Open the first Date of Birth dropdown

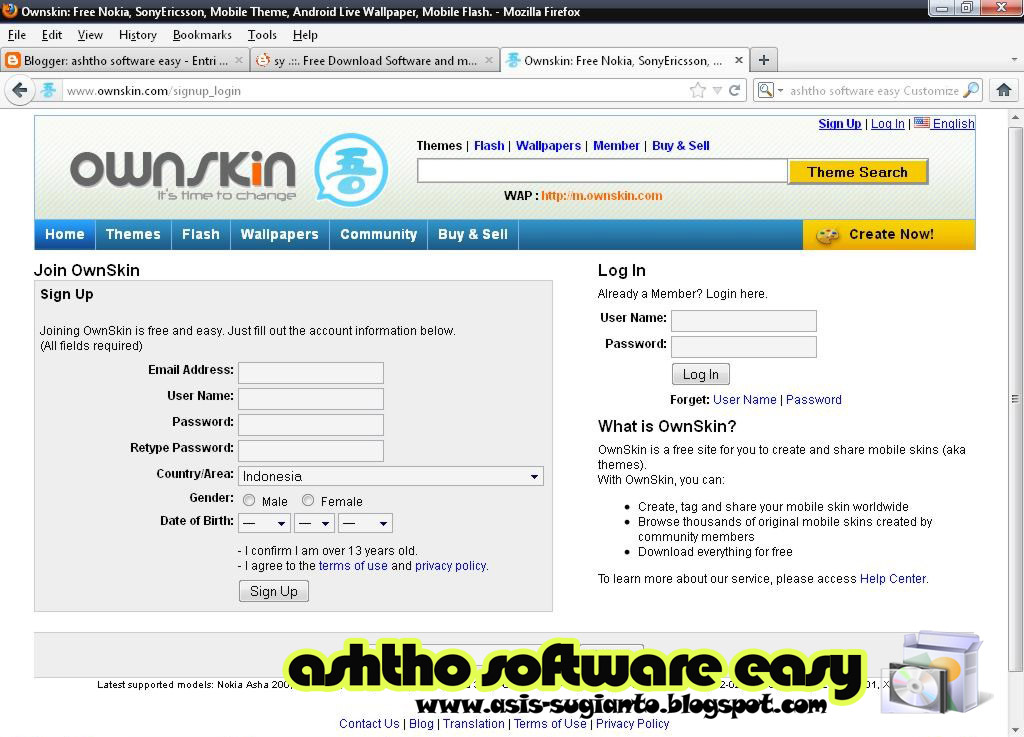point(263,522)
